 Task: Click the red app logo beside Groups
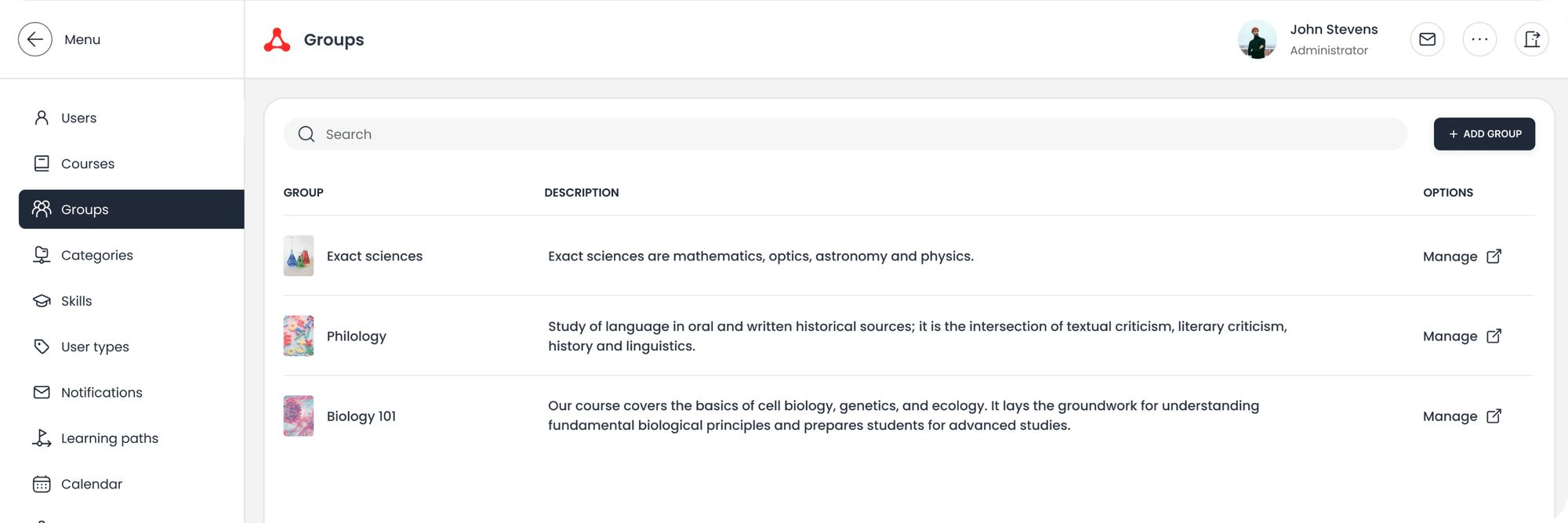coord(277,40)
